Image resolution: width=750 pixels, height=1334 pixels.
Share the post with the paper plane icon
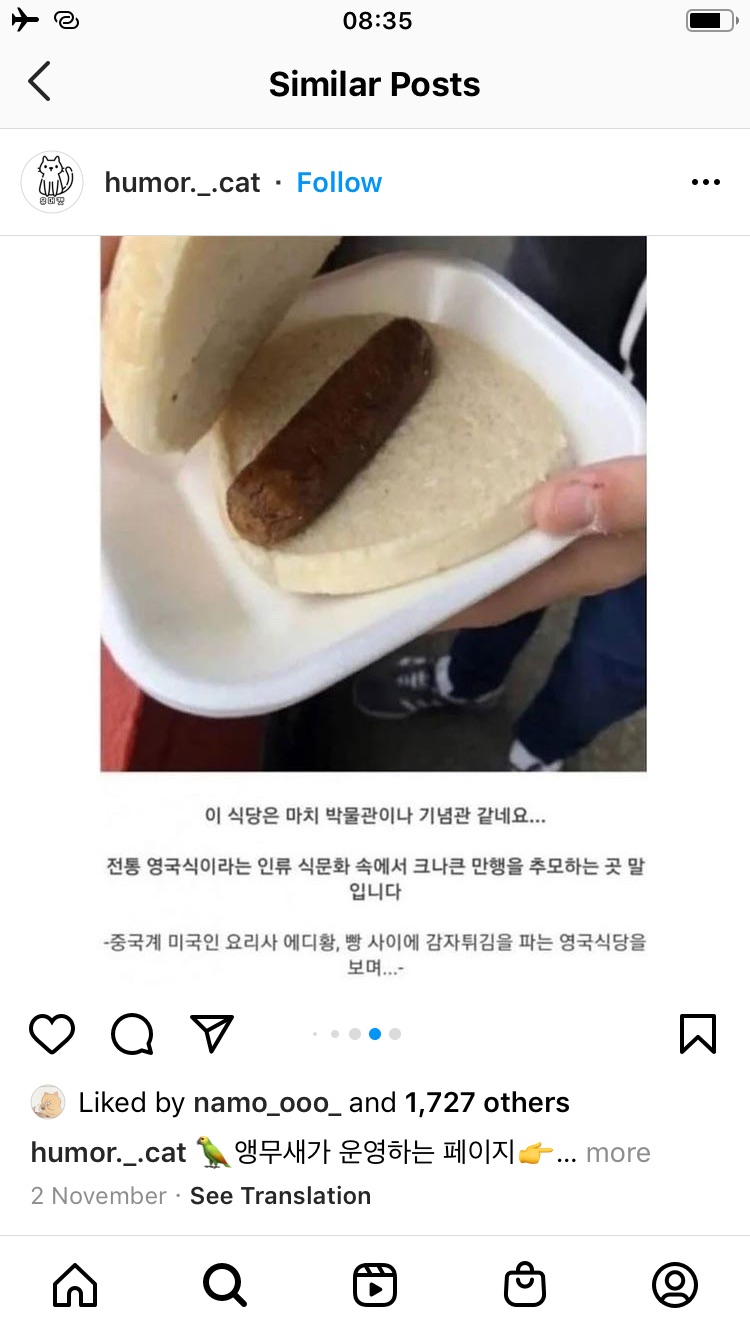212,1034
